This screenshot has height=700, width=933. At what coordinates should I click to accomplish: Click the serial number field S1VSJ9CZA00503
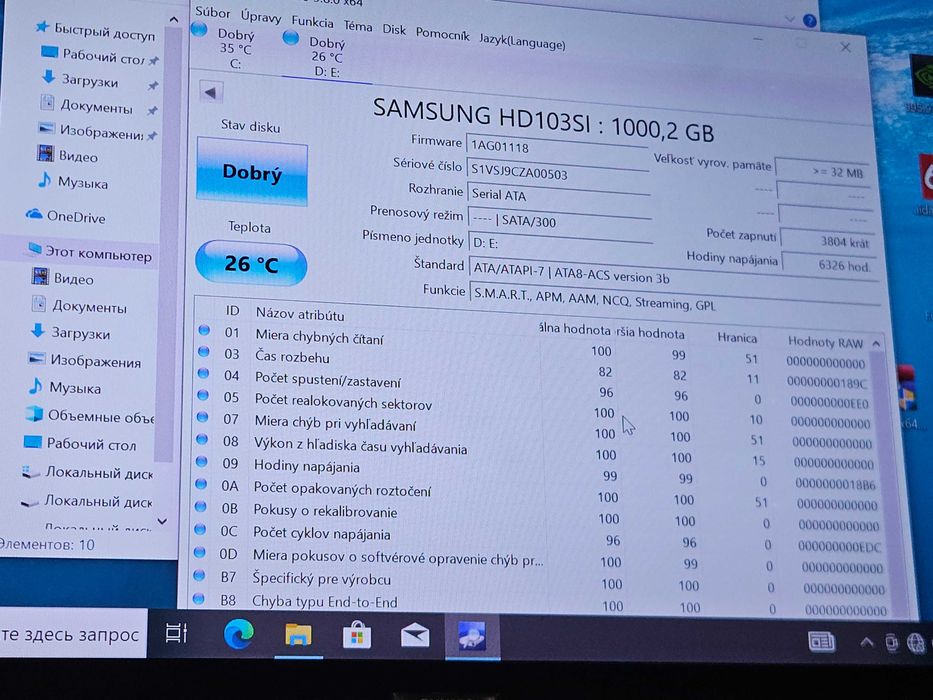click(558, 173)
